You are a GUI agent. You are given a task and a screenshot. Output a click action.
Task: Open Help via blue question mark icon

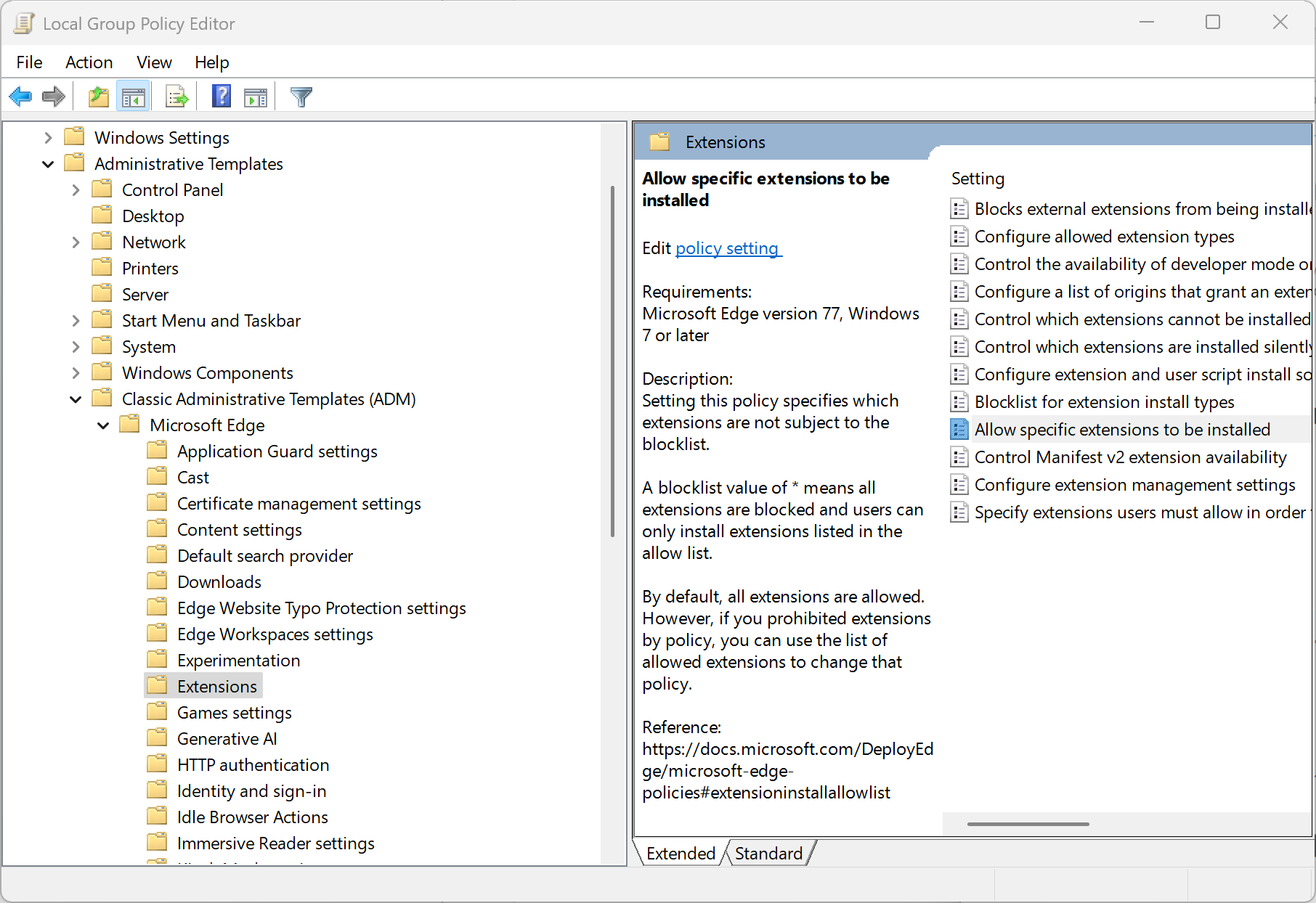(x=221, y=97)
